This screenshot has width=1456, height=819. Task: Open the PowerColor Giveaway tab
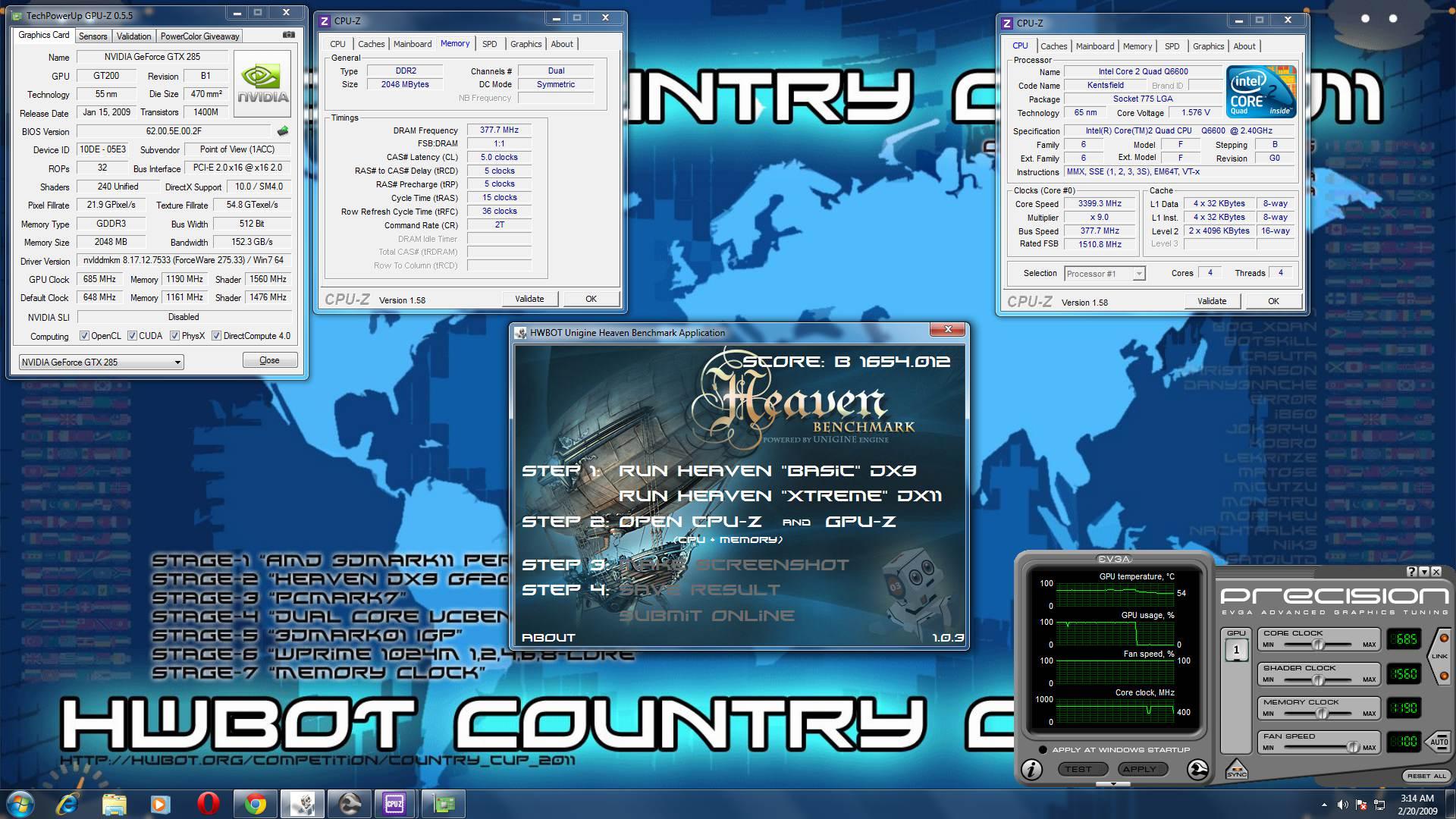(x=199, y=36)
